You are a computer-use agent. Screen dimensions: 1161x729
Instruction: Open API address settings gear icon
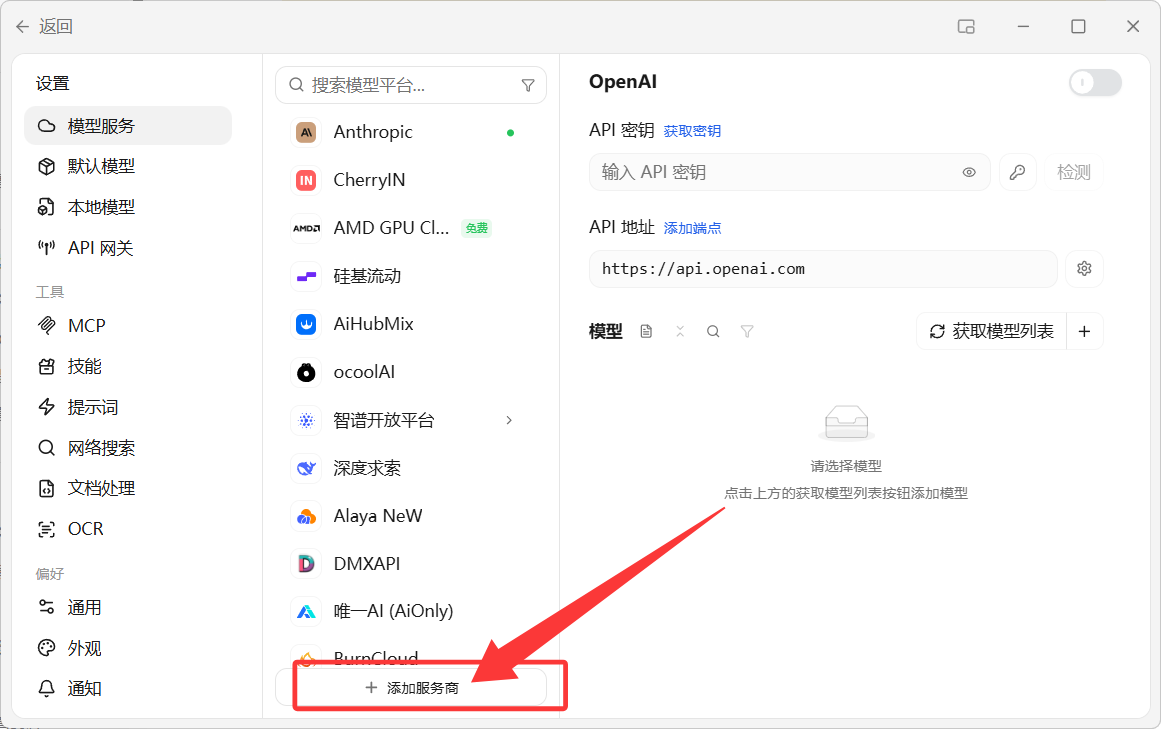pos(1084,269)
